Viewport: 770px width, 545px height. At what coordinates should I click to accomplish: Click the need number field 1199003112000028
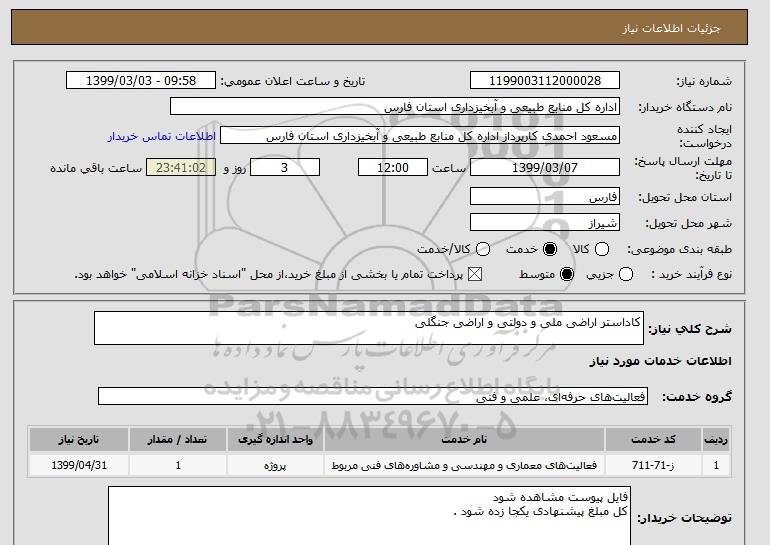tap(545, 81)
